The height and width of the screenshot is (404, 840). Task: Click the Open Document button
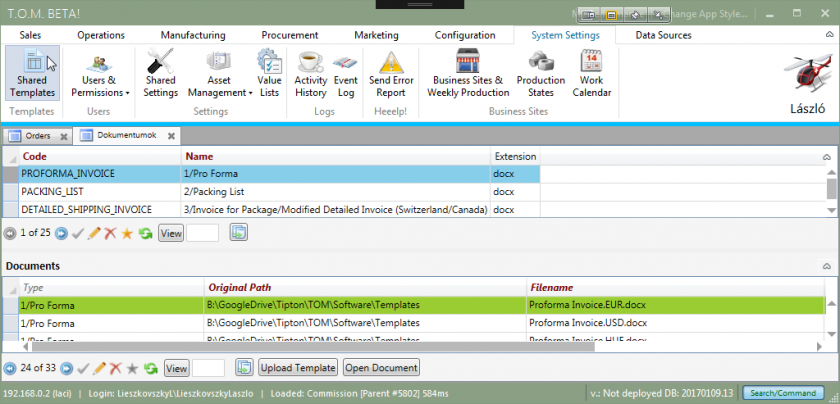click(381, 368)
